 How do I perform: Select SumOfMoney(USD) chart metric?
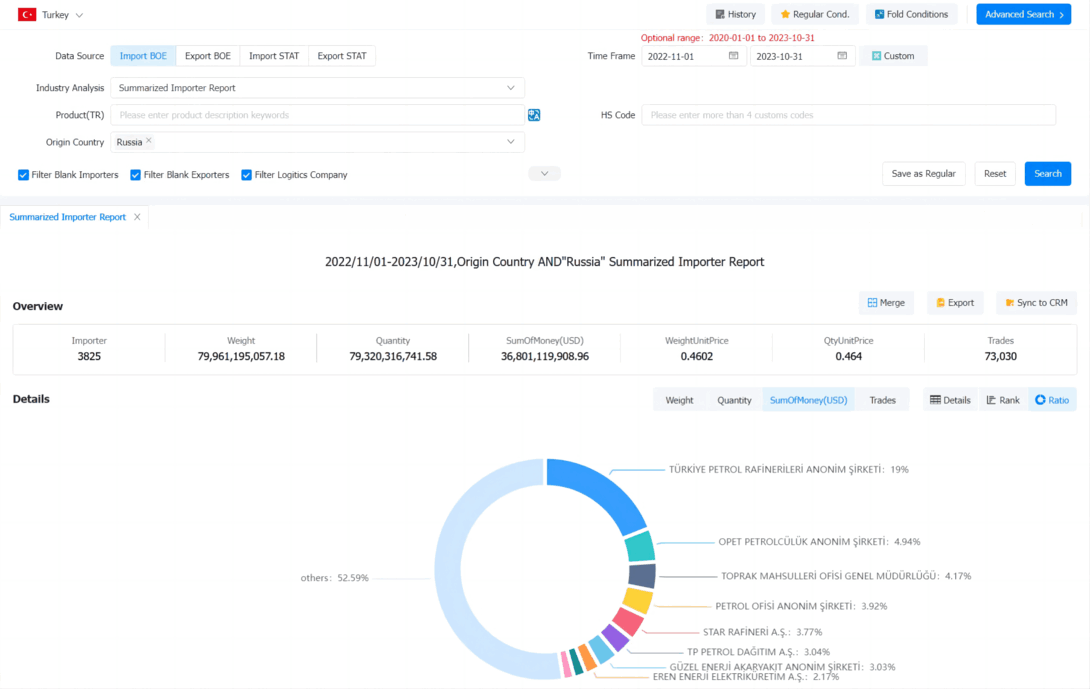[x=808, y=400]
